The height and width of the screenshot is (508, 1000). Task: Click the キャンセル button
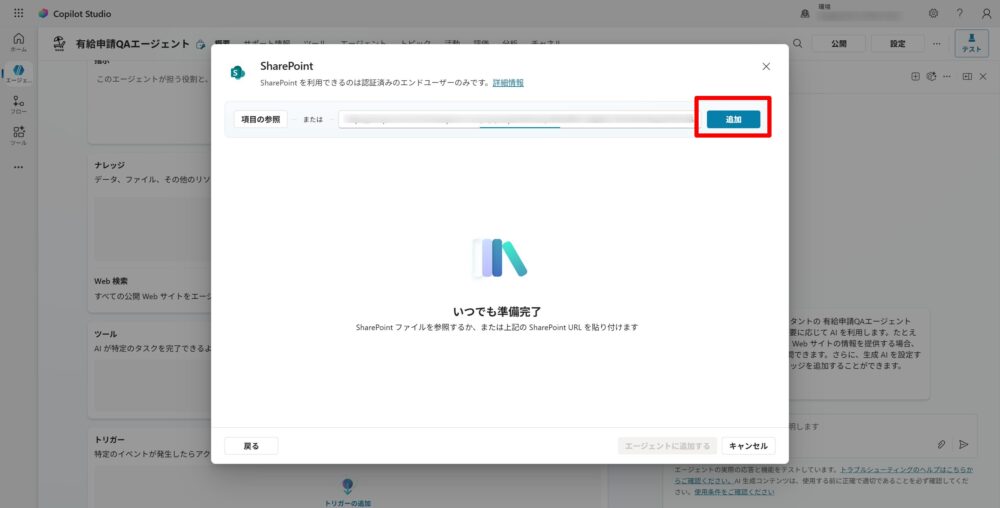[x=748, y=446]
